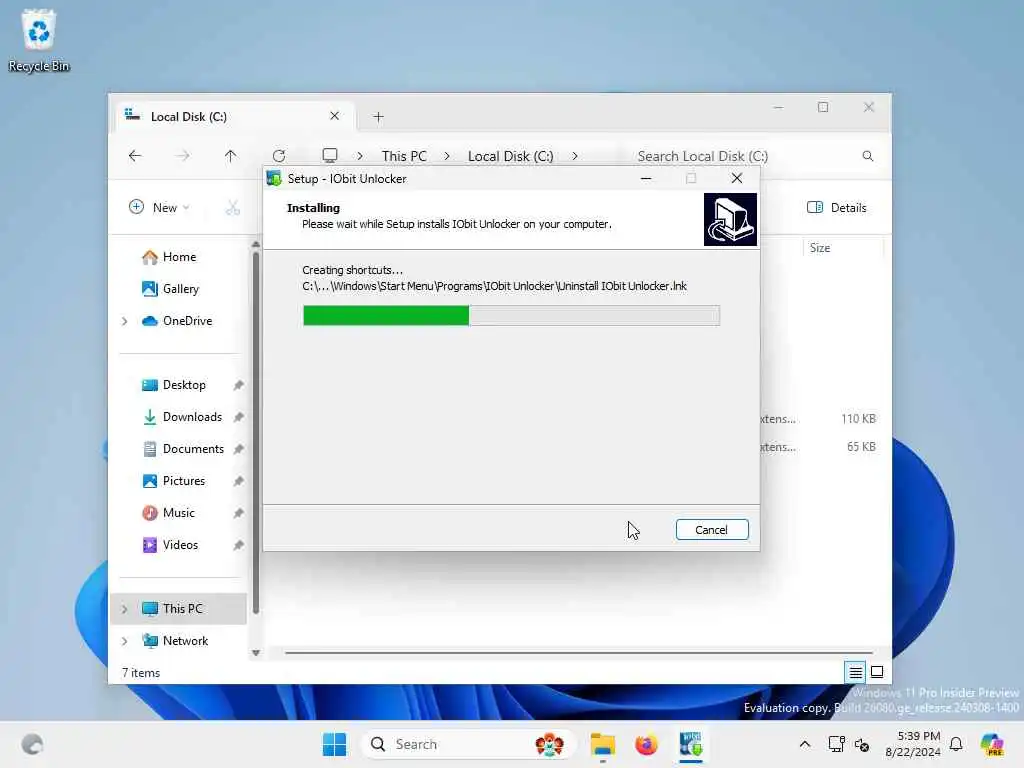Click the horizontal scrollbar in file list
Image resolution: width=1024 pixels, height=768 pixels.
coord(579,652)
